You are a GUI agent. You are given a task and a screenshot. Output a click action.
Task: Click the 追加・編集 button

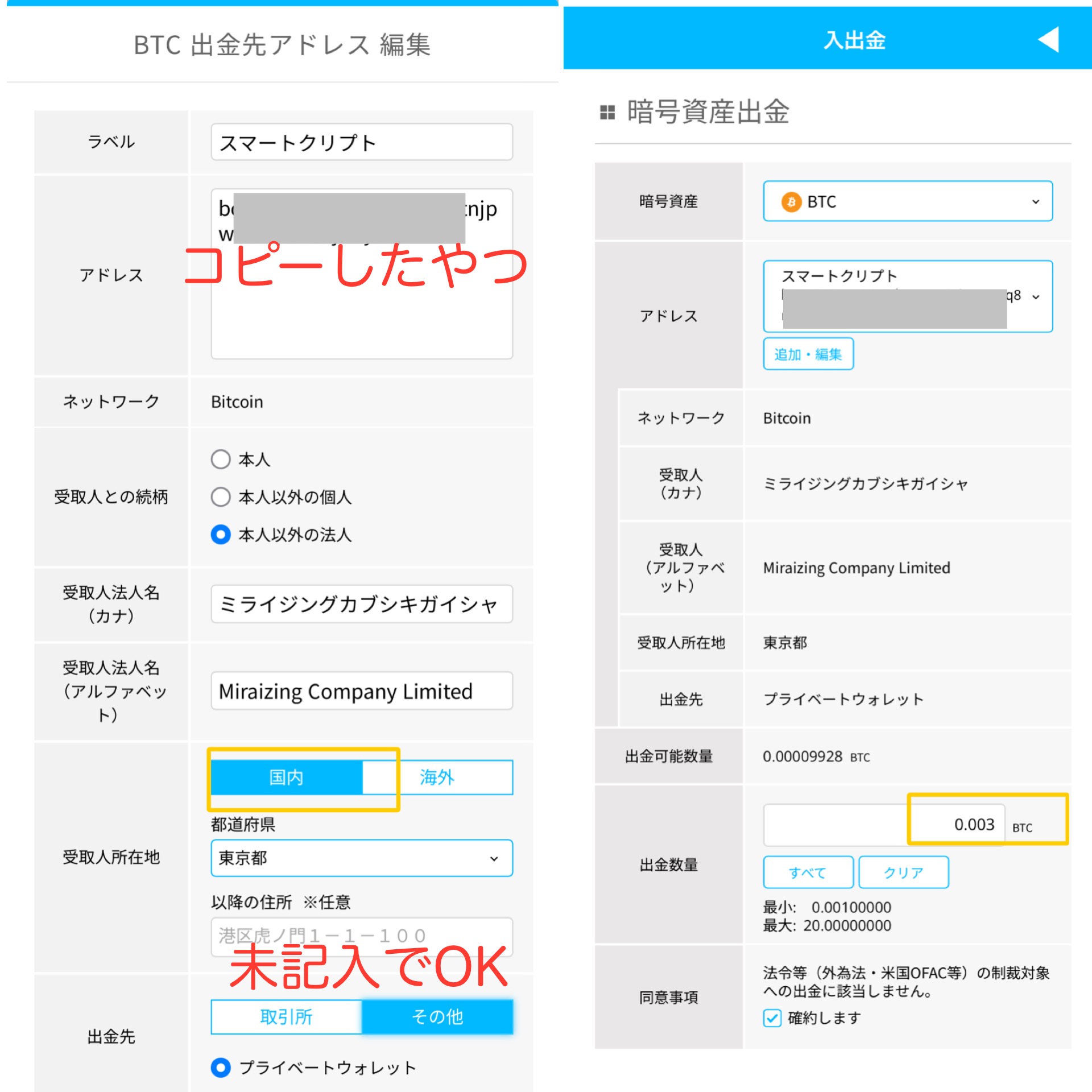tap(808, 354)
